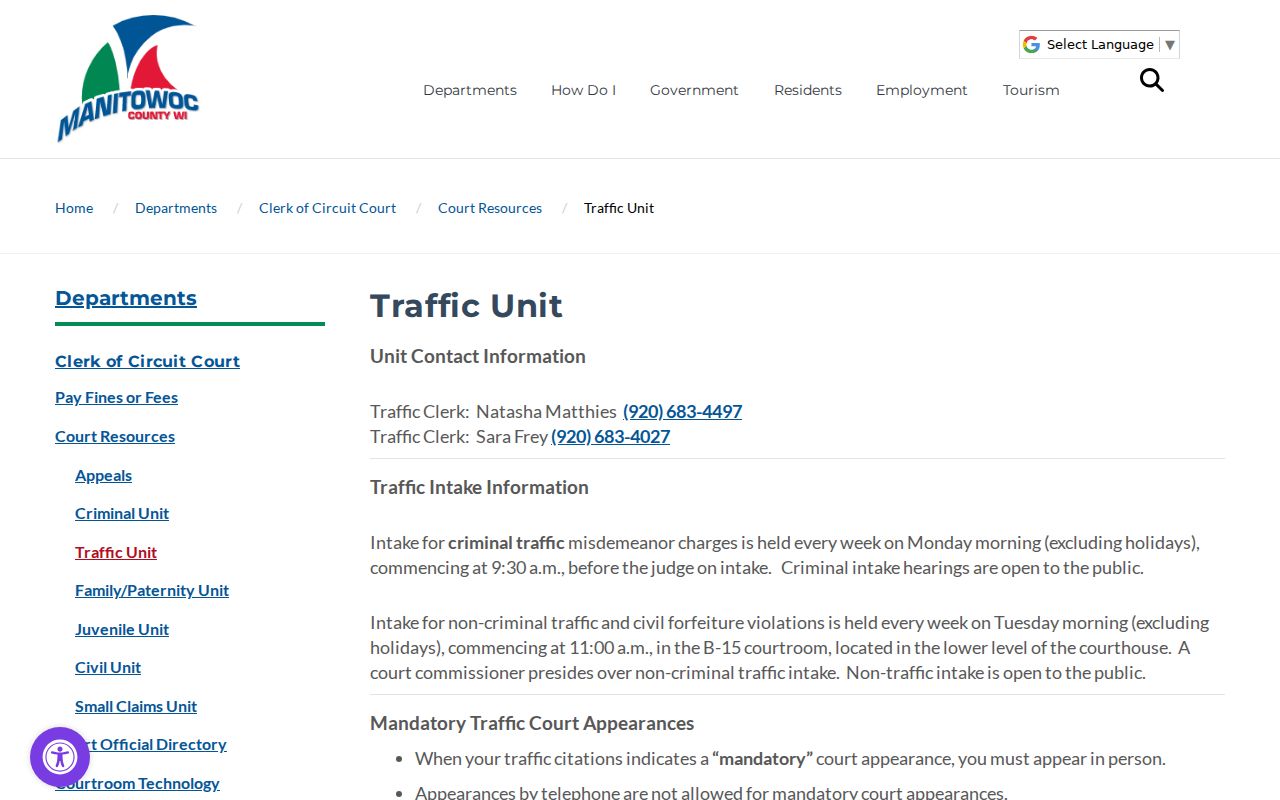Viewport: 1280px width, 800px height.
Task: Click the Manitowoc County logo
Action: point(128,78)
